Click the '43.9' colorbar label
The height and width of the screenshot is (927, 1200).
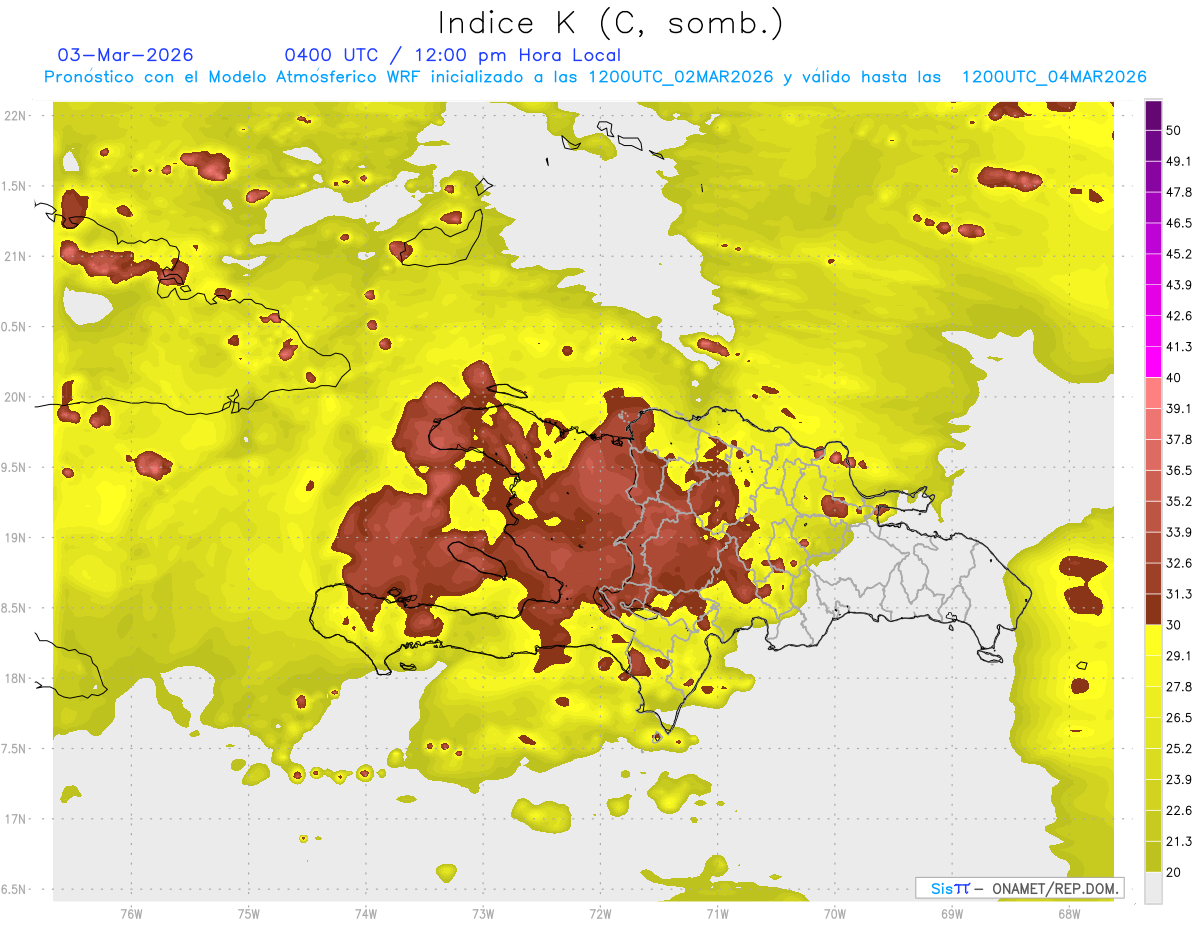coord(1180,285)
